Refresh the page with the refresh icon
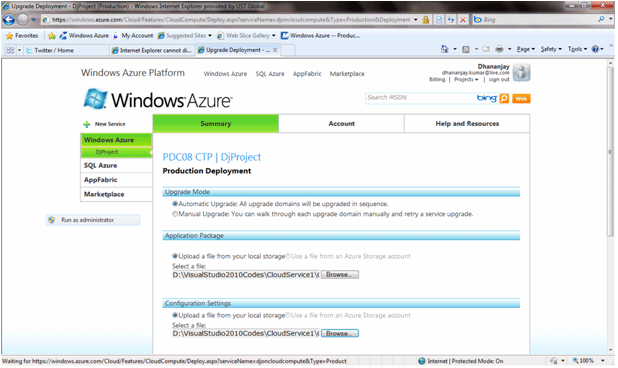 pyautogui.click(x=451, y=19)
